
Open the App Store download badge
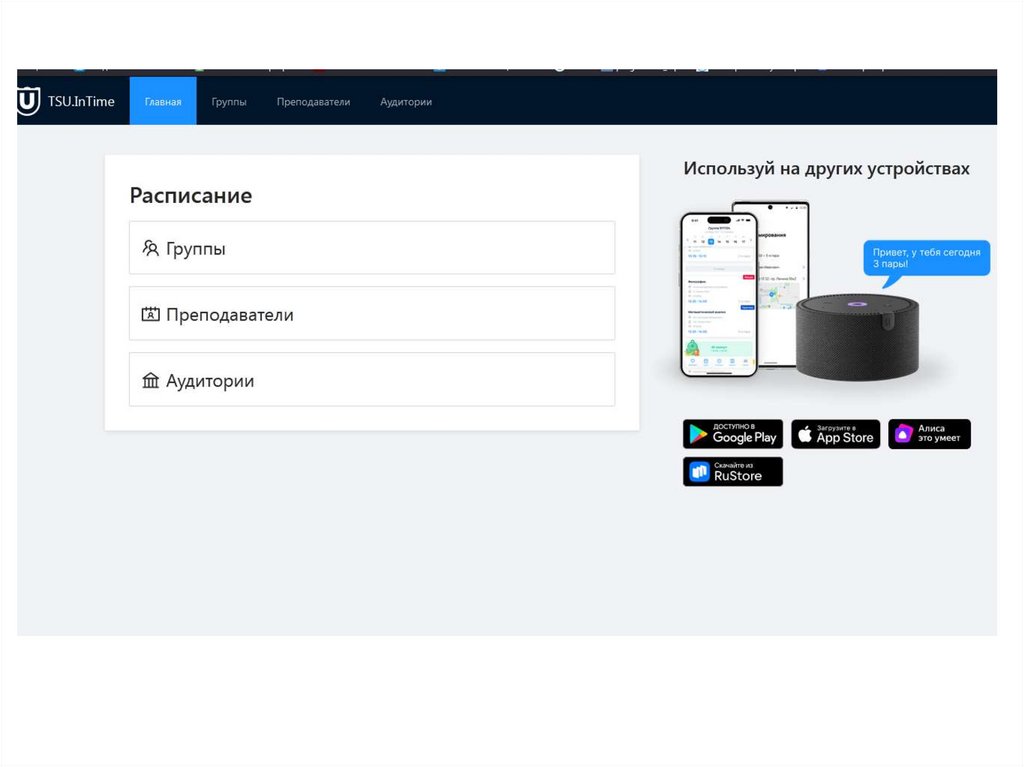point(836,434)
